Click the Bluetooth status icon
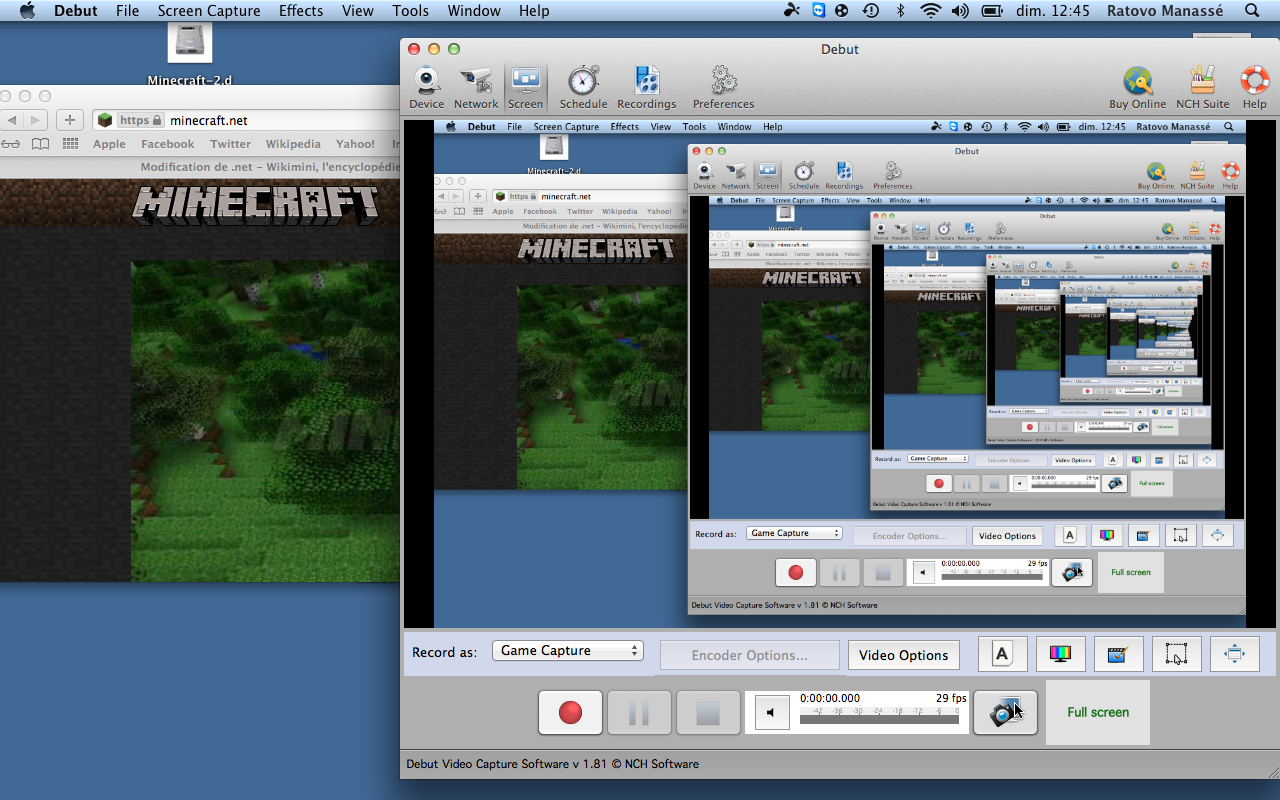Viewport: 1280px width, 800px height. 900,11
